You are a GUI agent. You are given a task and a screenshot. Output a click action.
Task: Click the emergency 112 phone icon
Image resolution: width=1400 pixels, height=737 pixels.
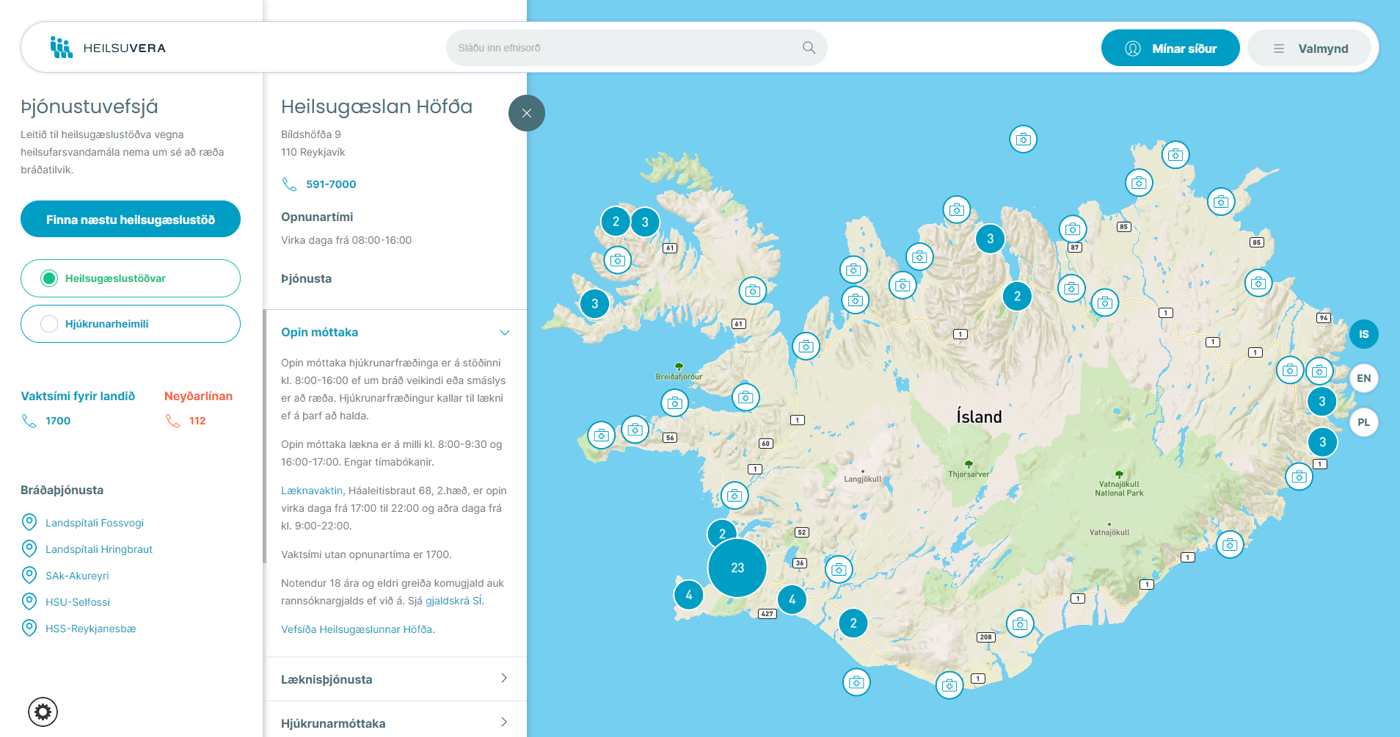173,421
